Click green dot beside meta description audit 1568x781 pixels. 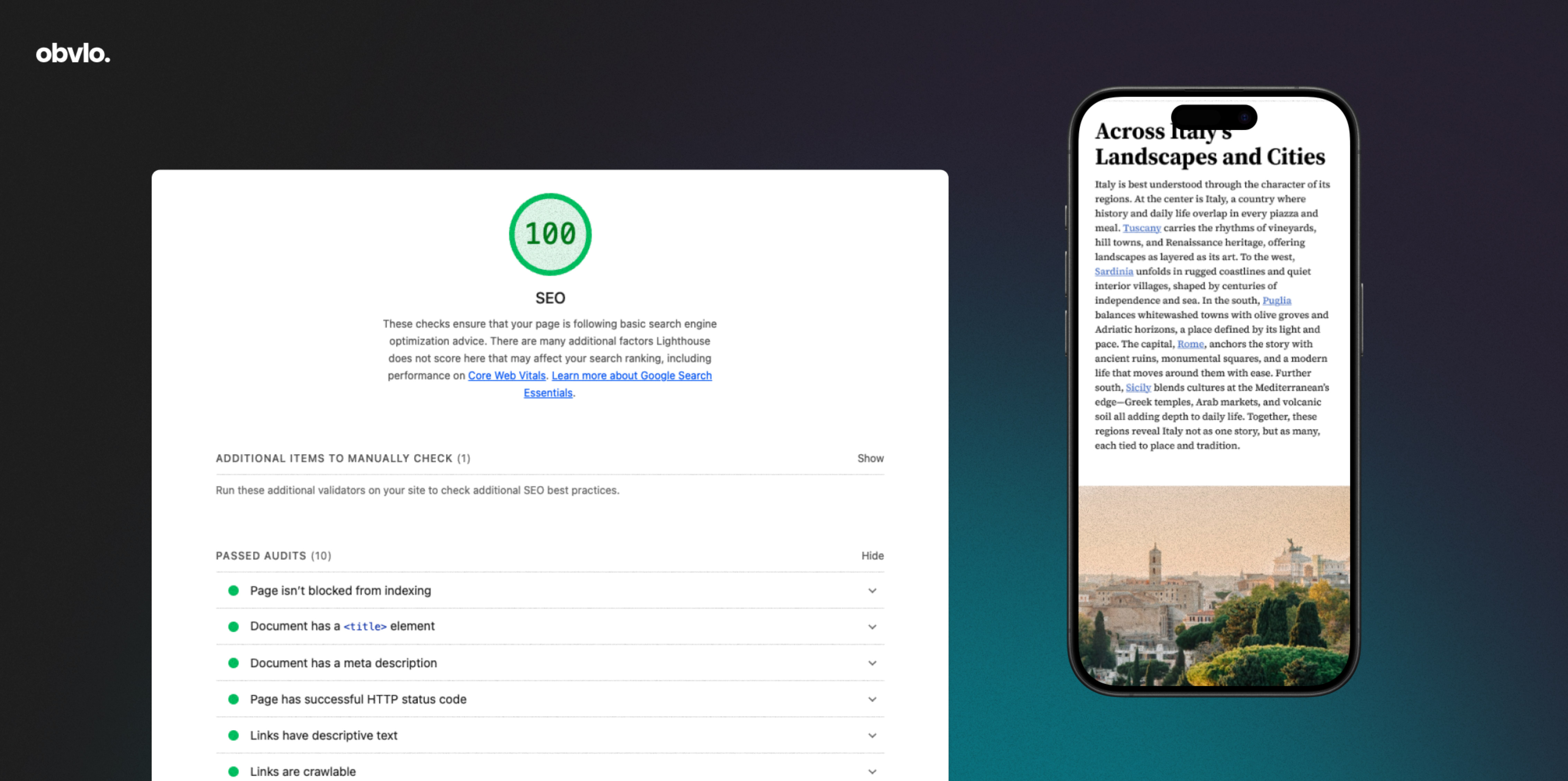(x=233, y=663)
